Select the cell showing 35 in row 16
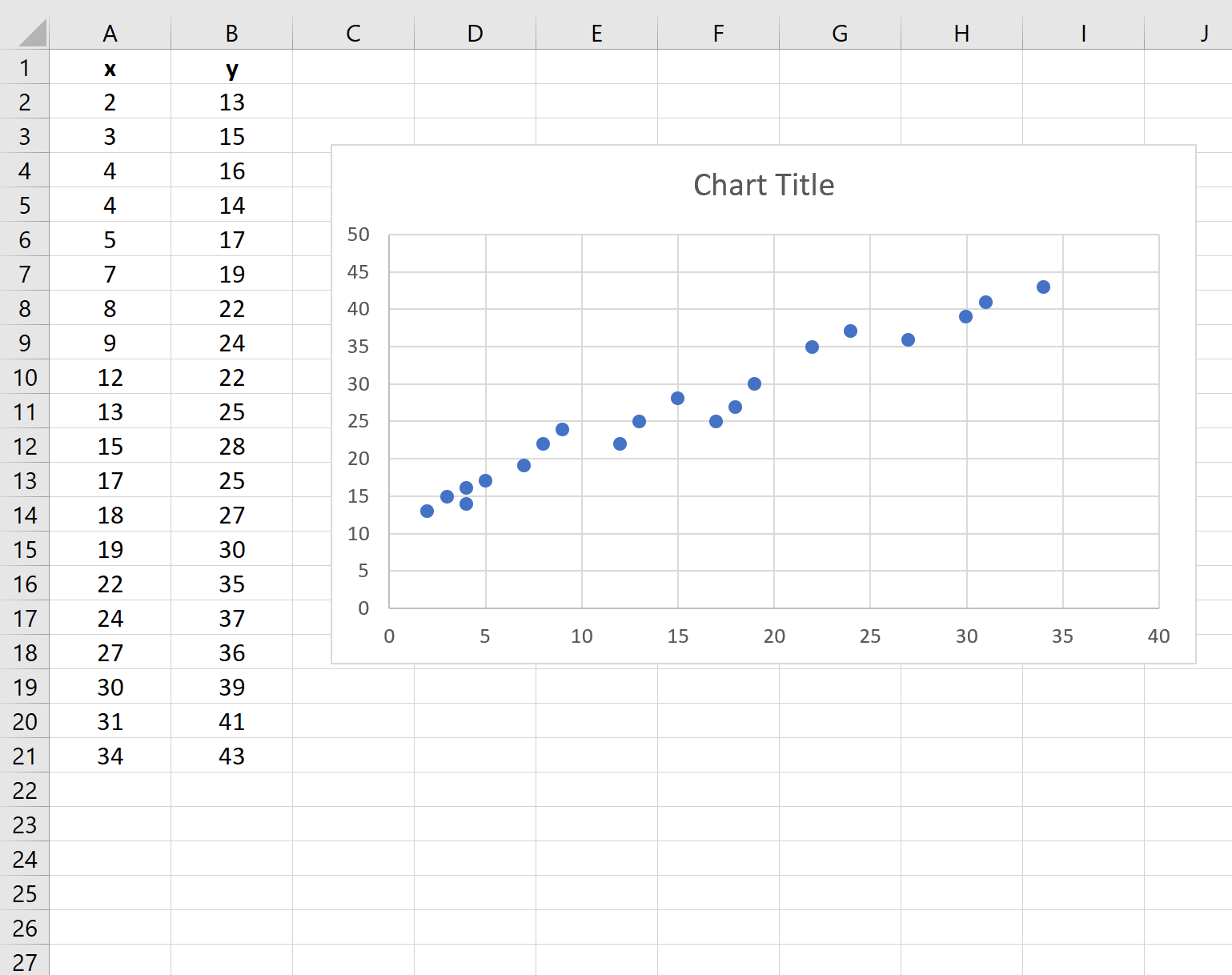Viewport: 1232px width, 975px height. coord(231,584)
